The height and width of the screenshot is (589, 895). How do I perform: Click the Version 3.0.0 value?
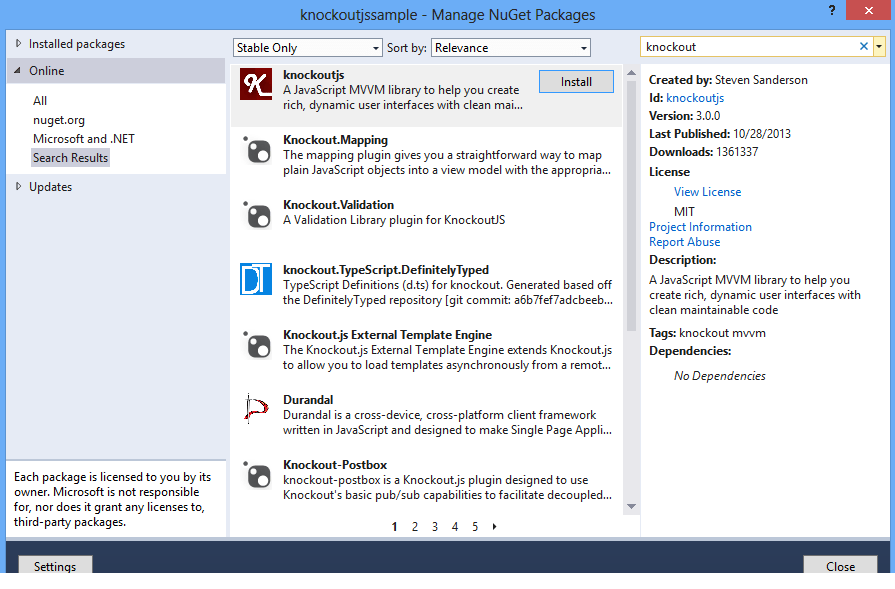tap(708, 116)
